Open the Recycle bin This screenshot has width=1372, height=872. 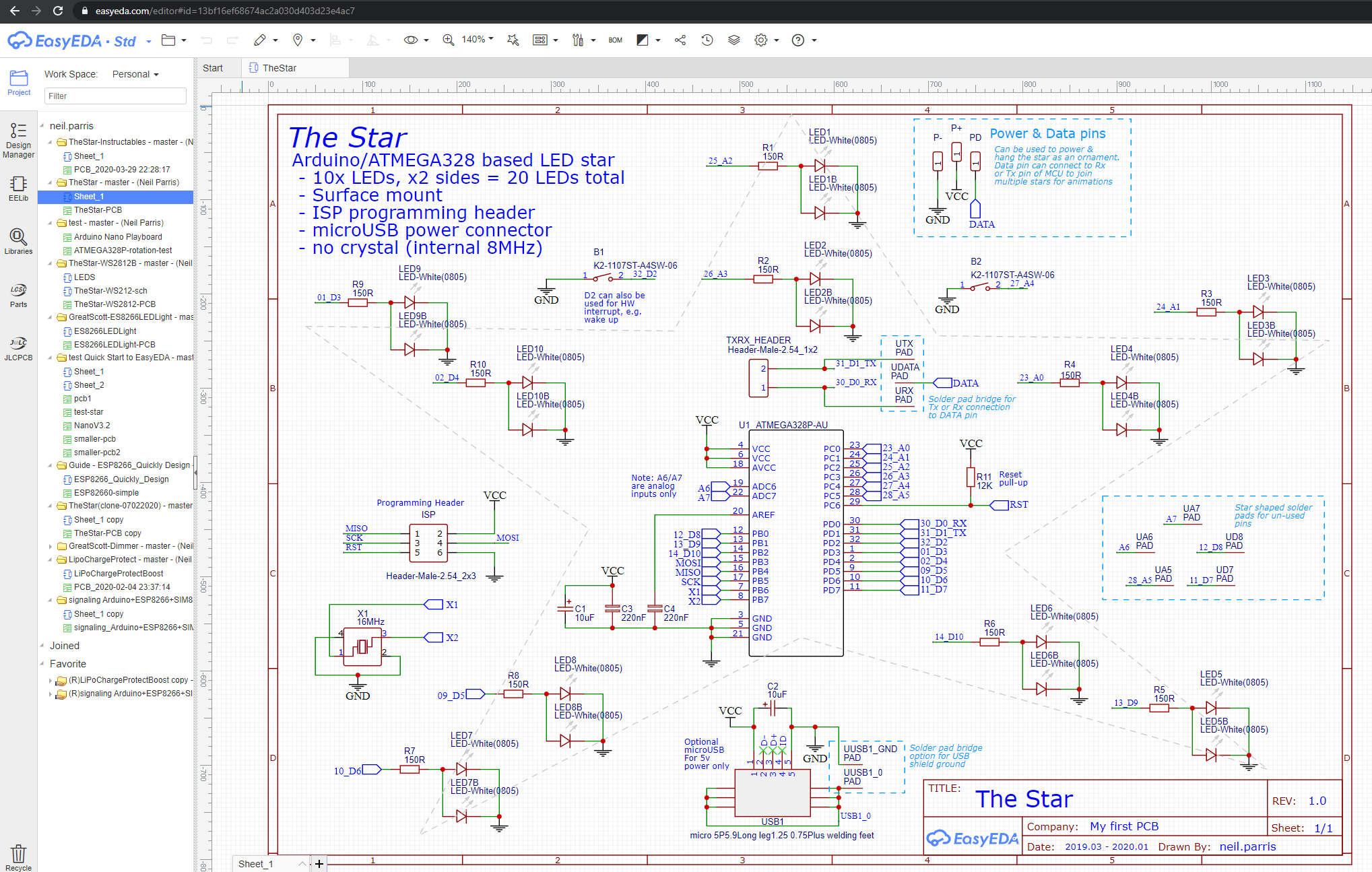(x=18, y=852)
